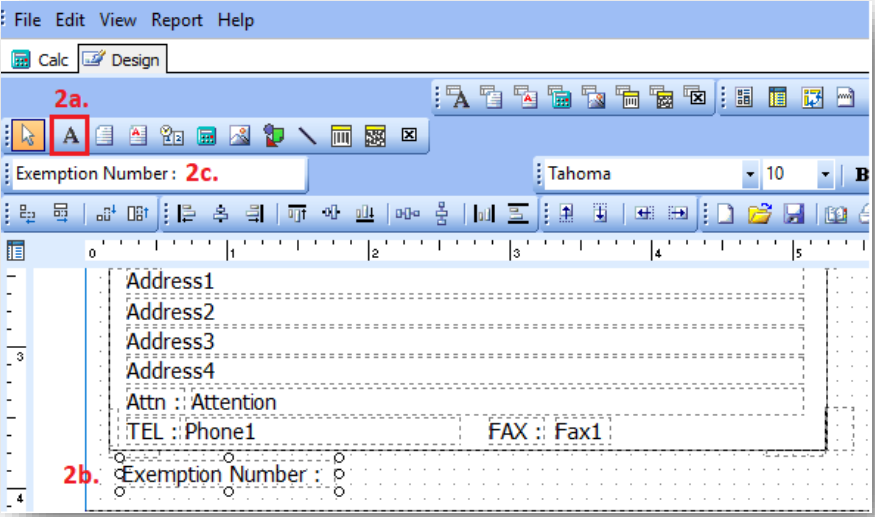Click the New blank report icon
Screen dimensions: 875x517
coord(727,214)
